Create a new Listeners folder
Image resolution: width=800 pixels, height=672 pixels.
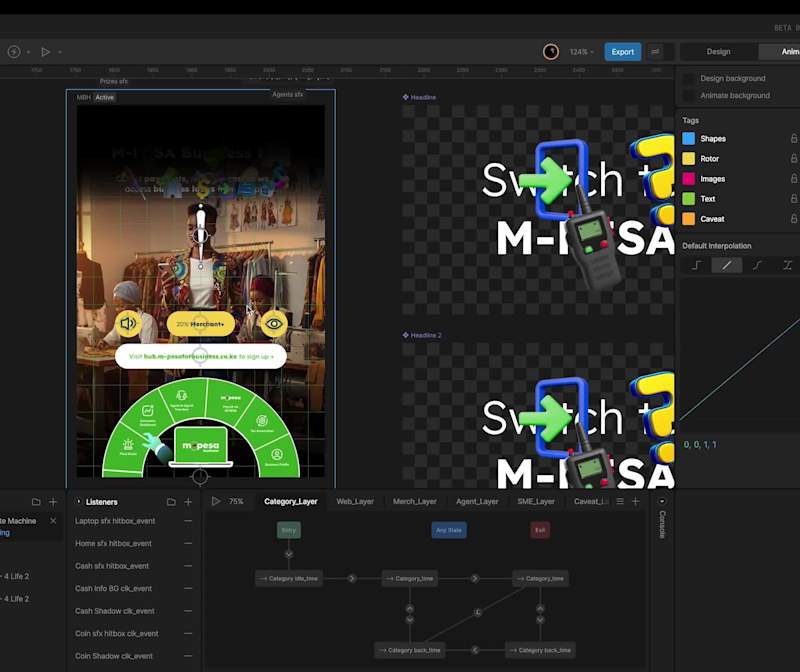click(171, 502)
